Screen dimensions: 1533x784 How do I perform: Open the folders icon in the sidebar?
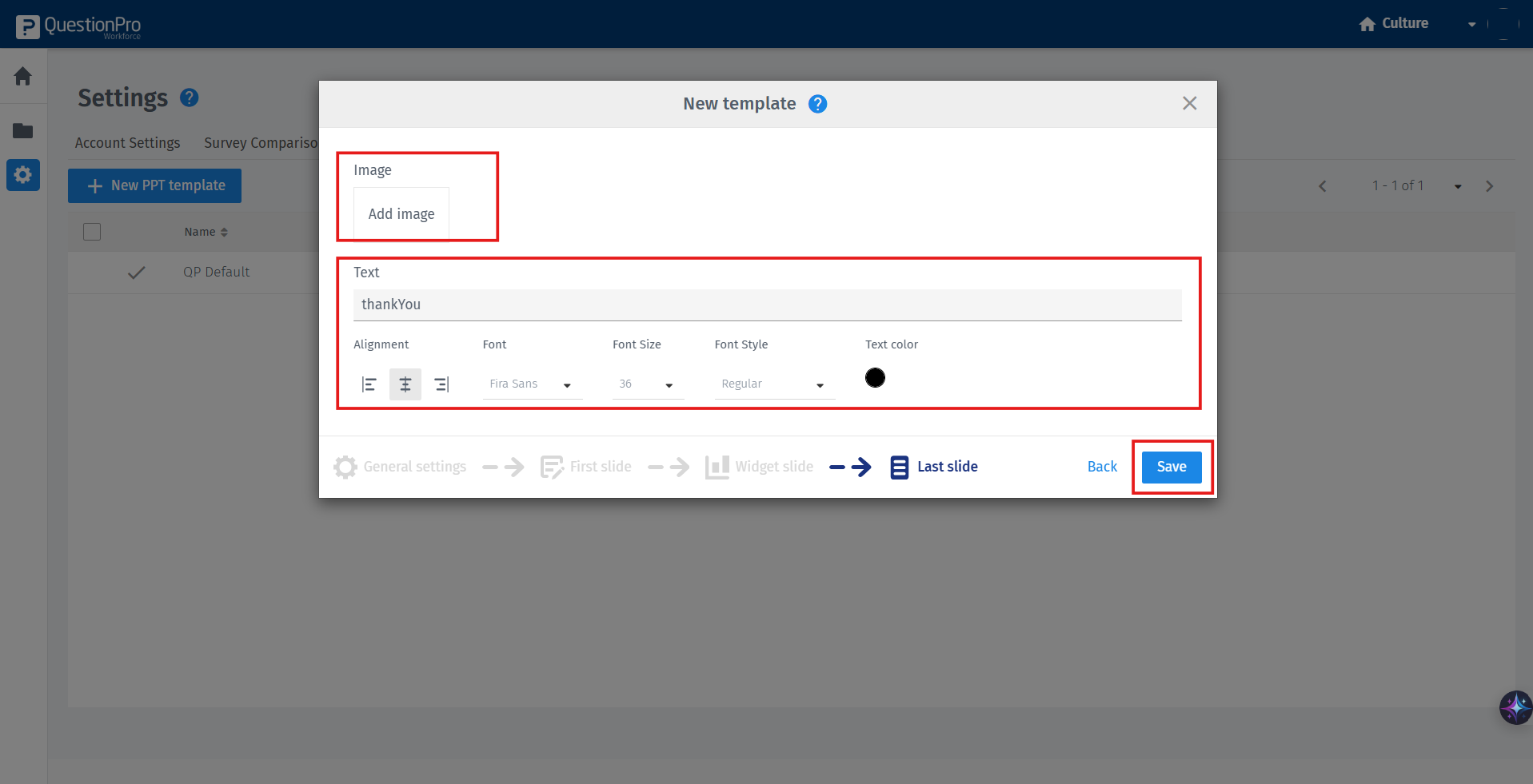22,130
